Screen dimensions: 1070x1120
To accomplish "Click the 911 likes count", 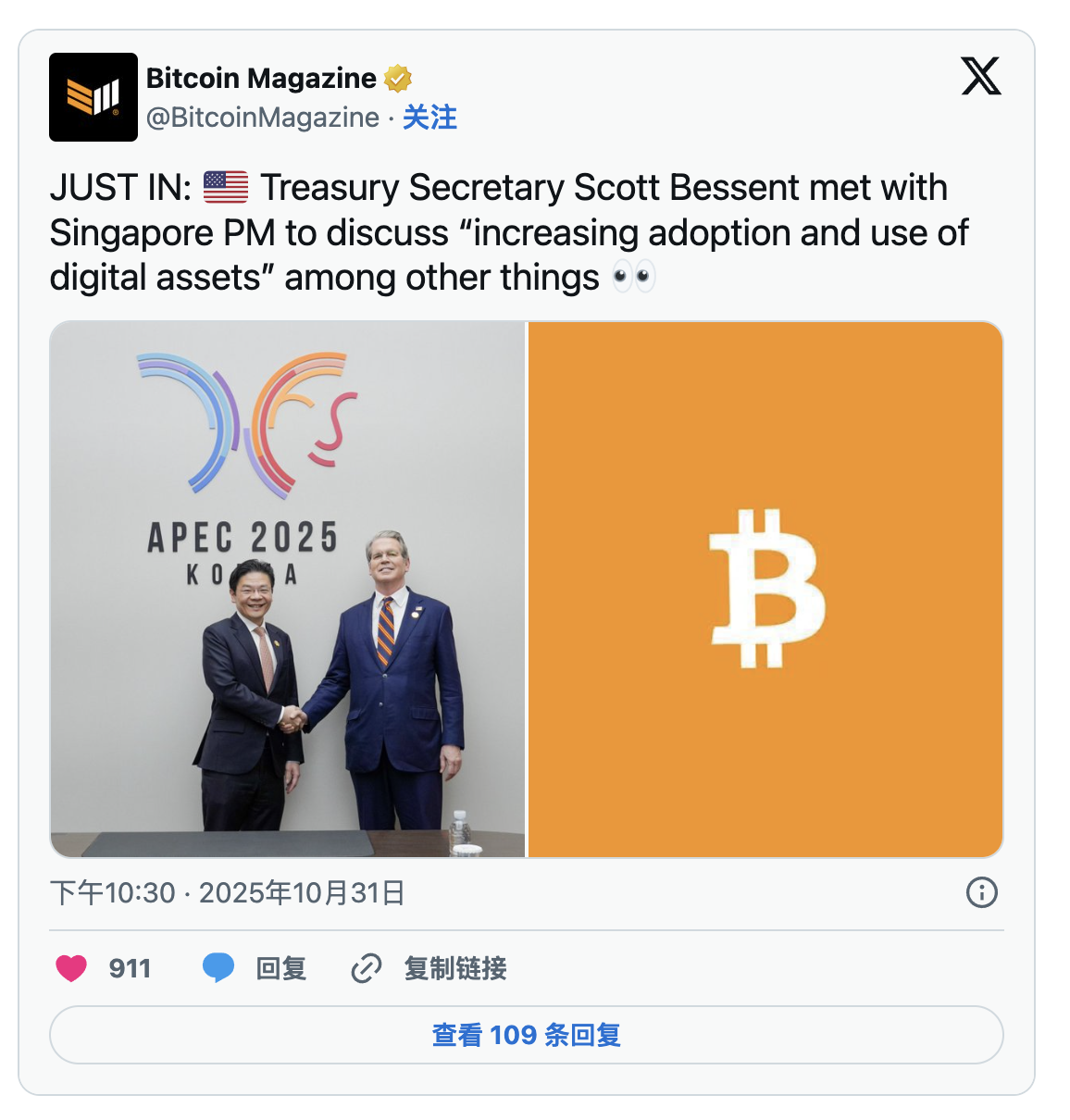I will click(x=130, y=968).
